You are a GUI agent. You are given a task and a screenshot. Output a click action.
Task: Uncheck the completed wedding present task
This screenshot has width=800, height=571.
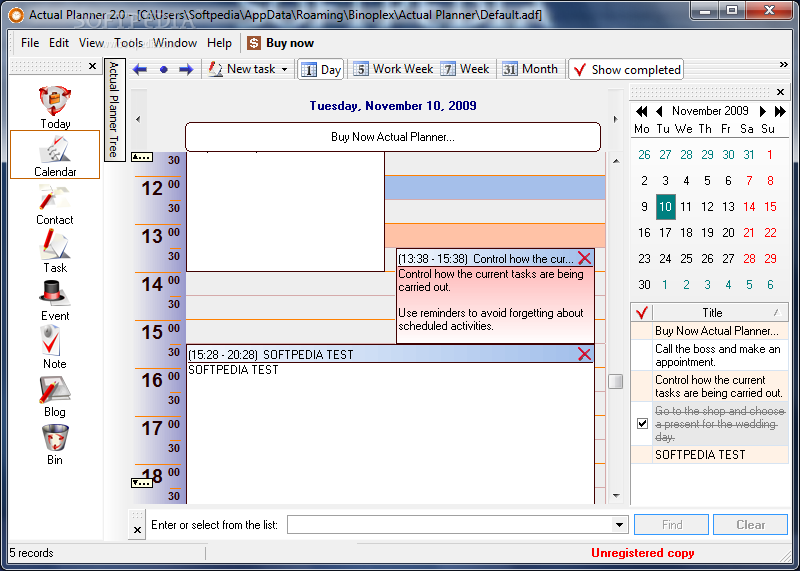click(x=642, y=424)
